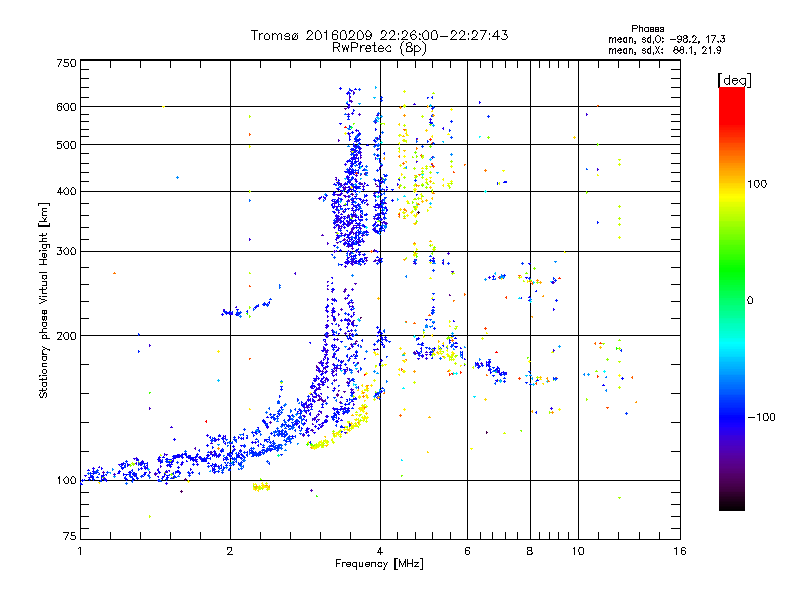Click the phase color scale bar

[x=732, y=299]
